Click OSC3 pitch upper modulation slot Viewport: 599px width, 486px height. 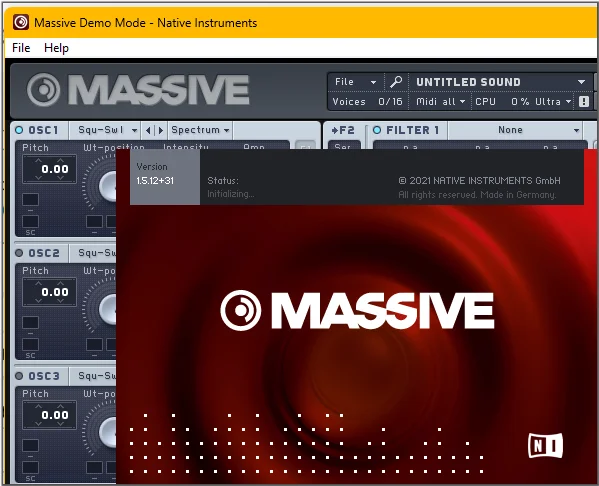[x=30, y=446]
